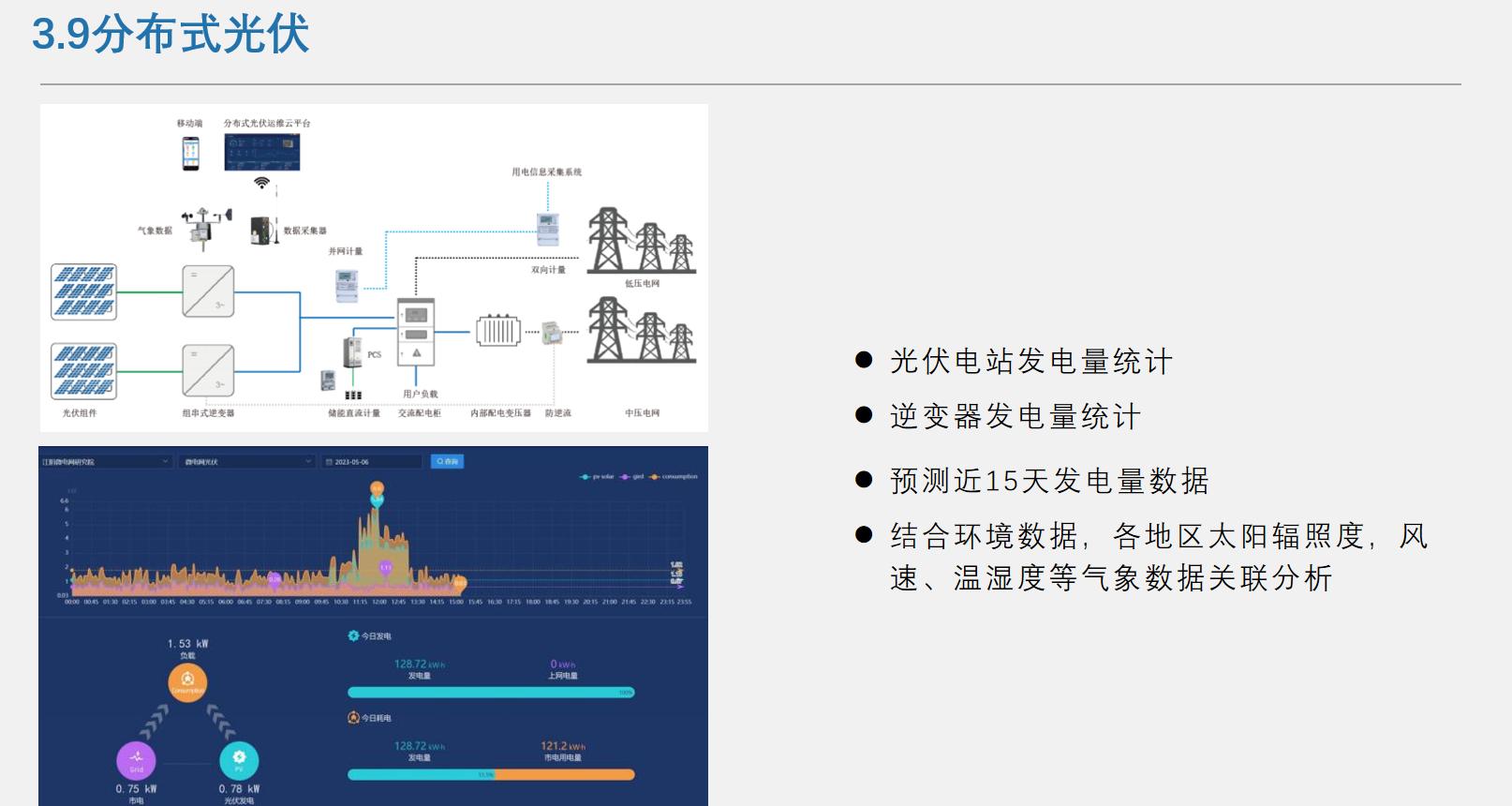The image size is (1512, 806).
Task: Click the WiFi signal icon below cloud platform
Action: tap(262, 183)
